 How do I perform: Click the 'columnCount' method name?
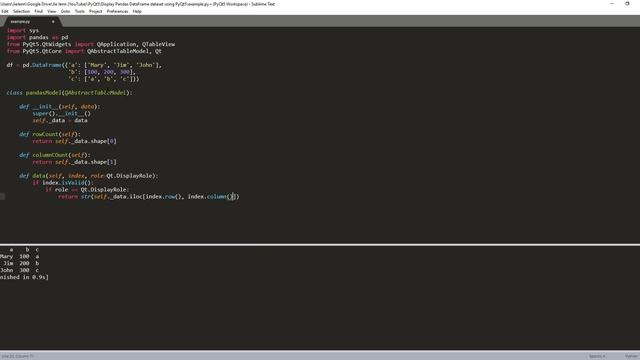(x=50, y=155)
